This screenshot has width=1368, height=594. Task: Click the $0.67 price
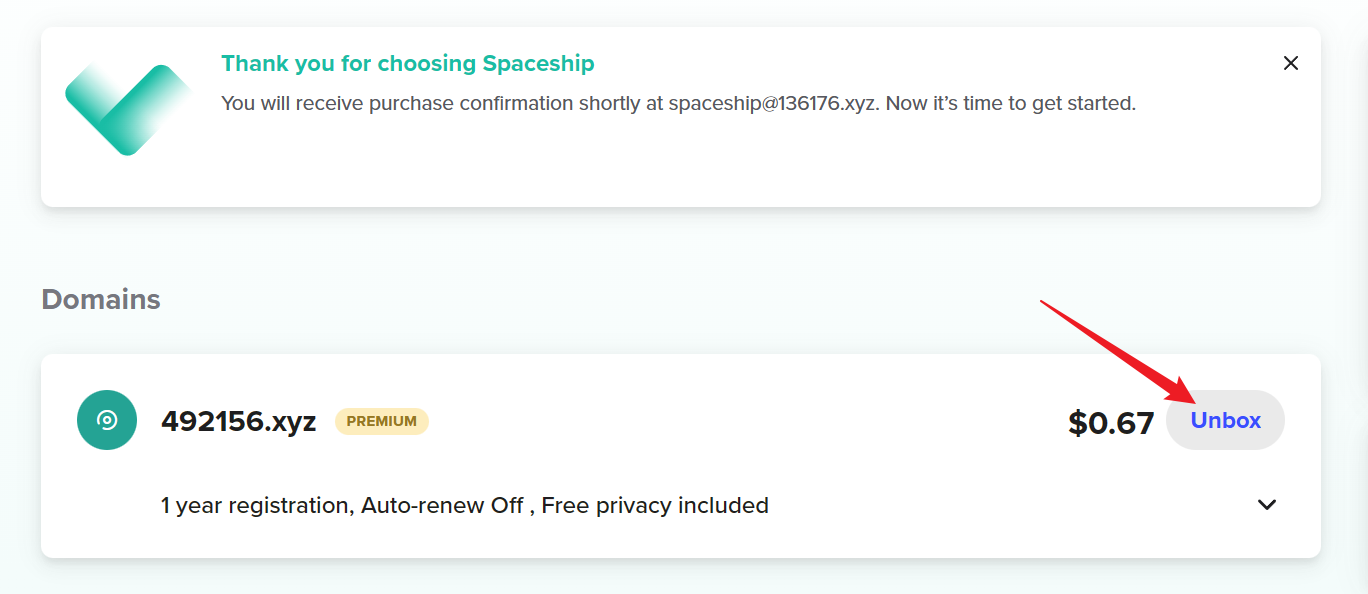pos(1110,423)
